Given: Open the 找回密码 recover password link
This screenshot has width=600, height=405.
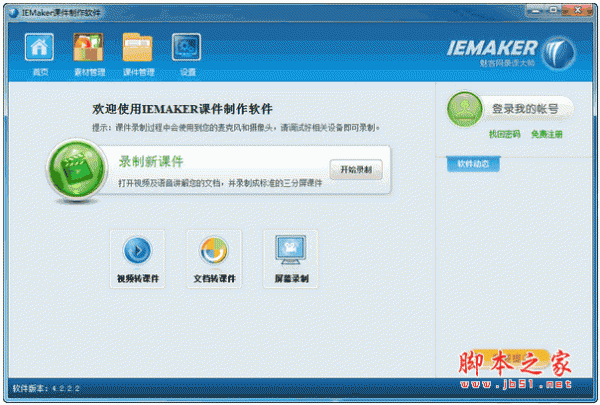Looking at the screenshot, I should coord(505,134).
